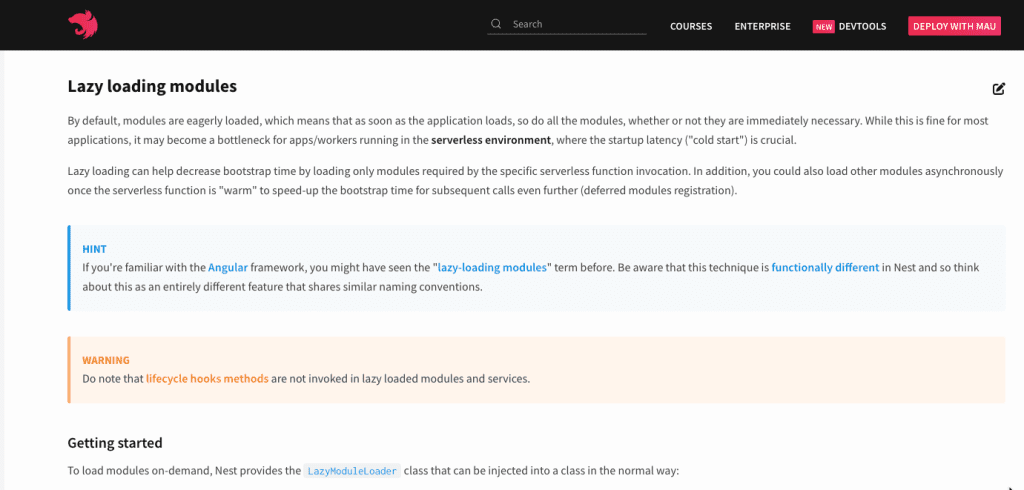The height and width of the screenshot is (490, 1024).
Task: Click the Getting started heading
Action: point(115,443)
